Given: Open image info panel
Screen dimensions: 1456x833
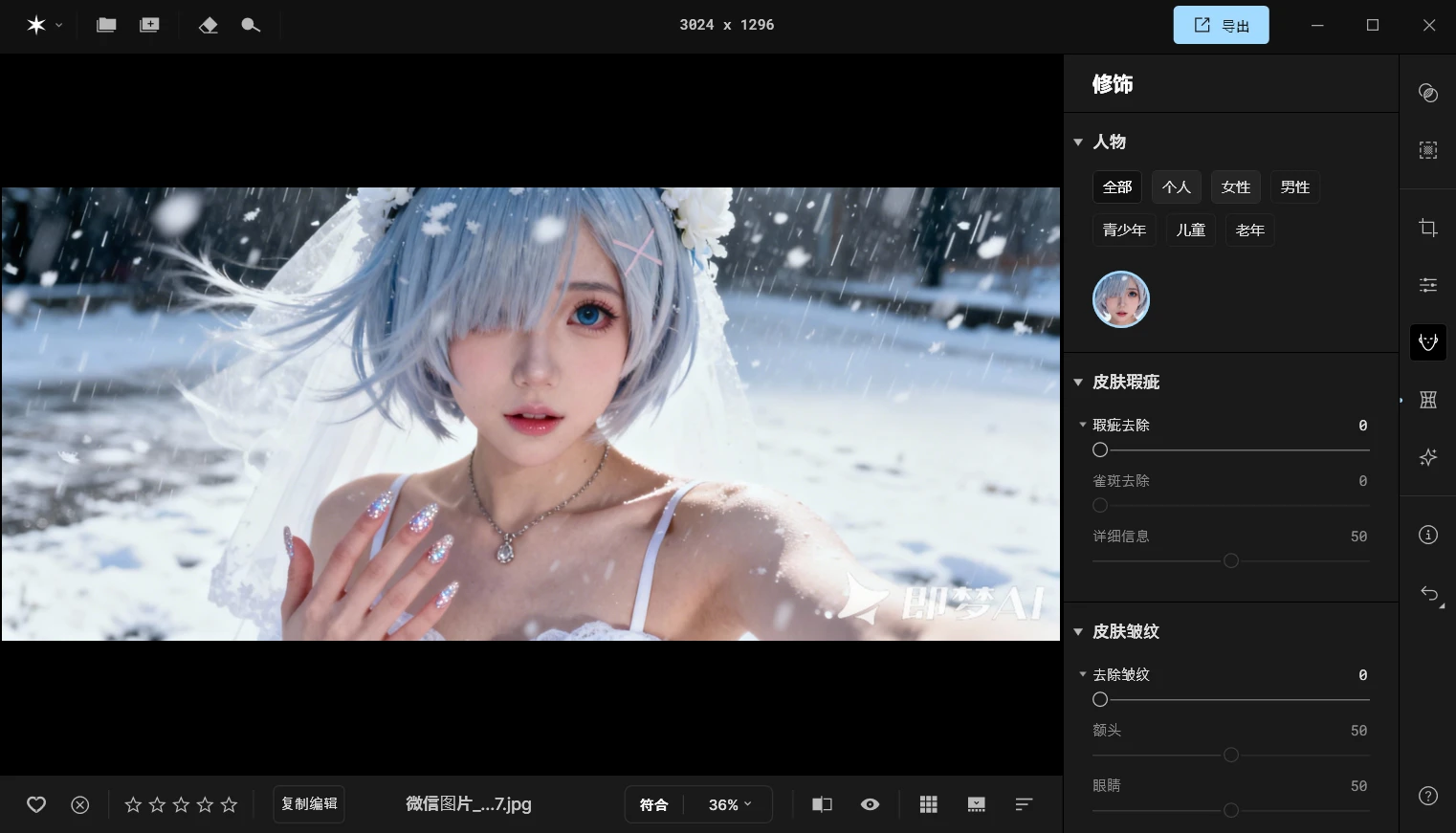Looking at the screenshot, I should (1427, 535).
